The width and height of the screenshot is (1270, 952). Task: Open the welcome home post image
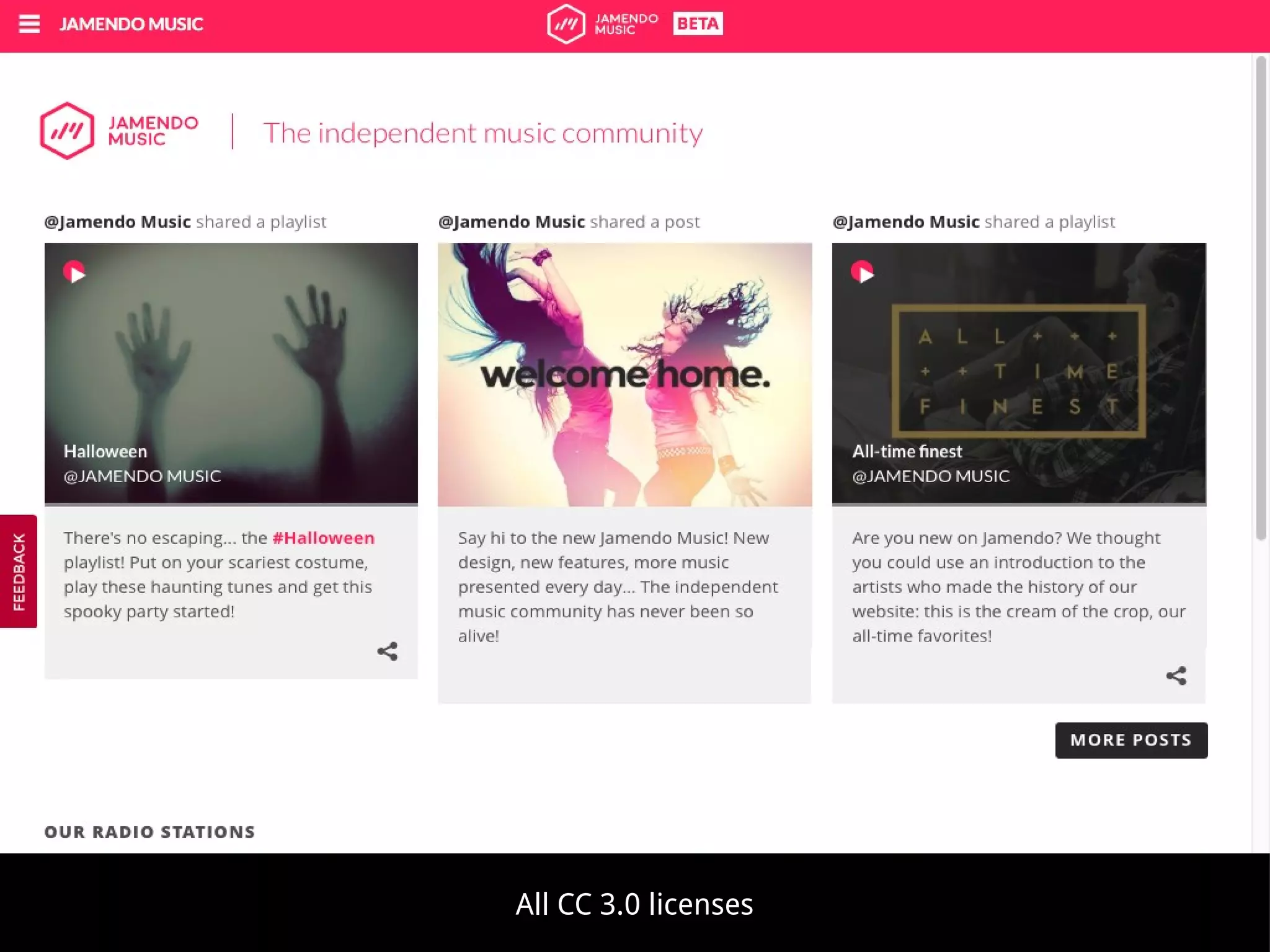625,374
